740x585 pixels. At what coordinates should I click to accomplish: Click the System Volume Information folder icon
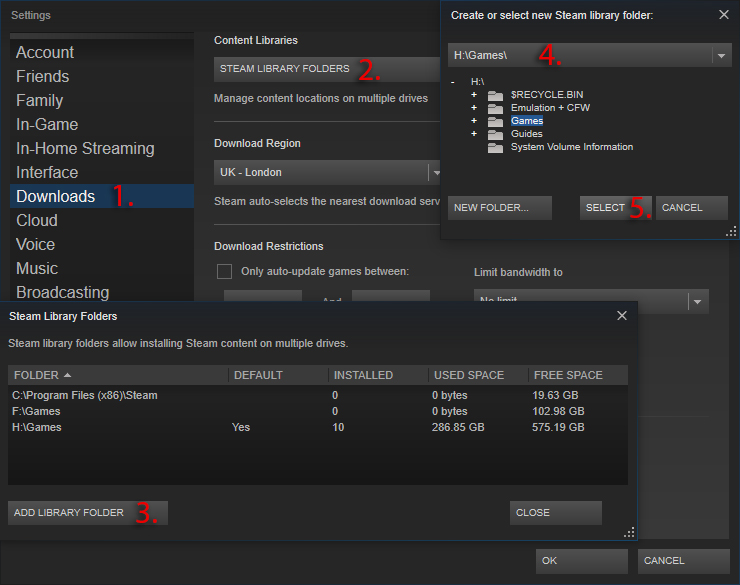tap(495, 148)
